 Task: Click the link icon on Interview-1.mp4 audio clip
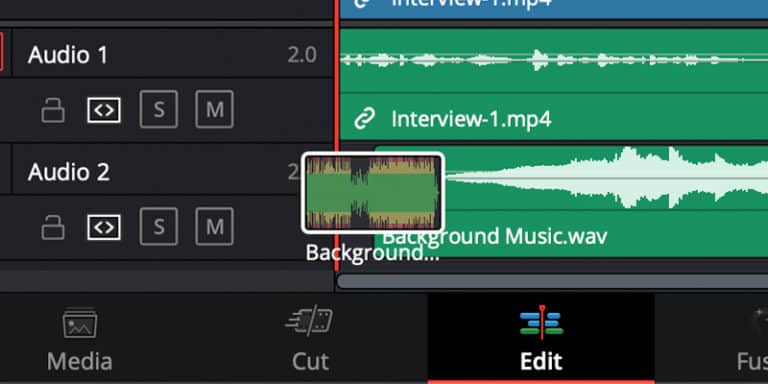pos(364,119)
